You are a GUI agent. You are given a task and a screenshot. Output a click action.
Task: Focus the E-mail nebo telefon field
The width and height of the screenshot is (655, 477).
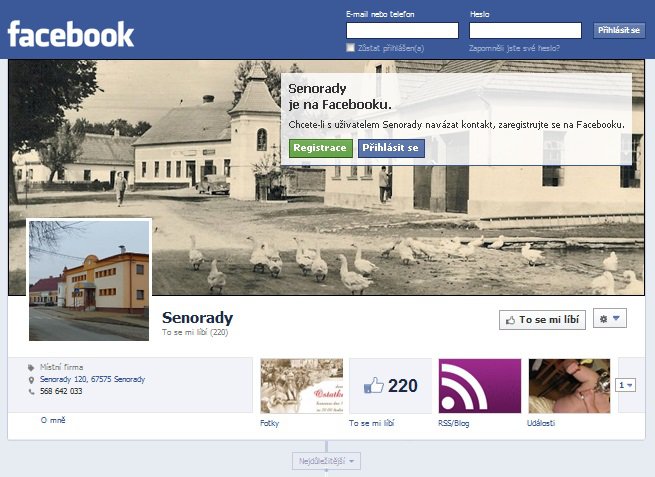point(402,30)
